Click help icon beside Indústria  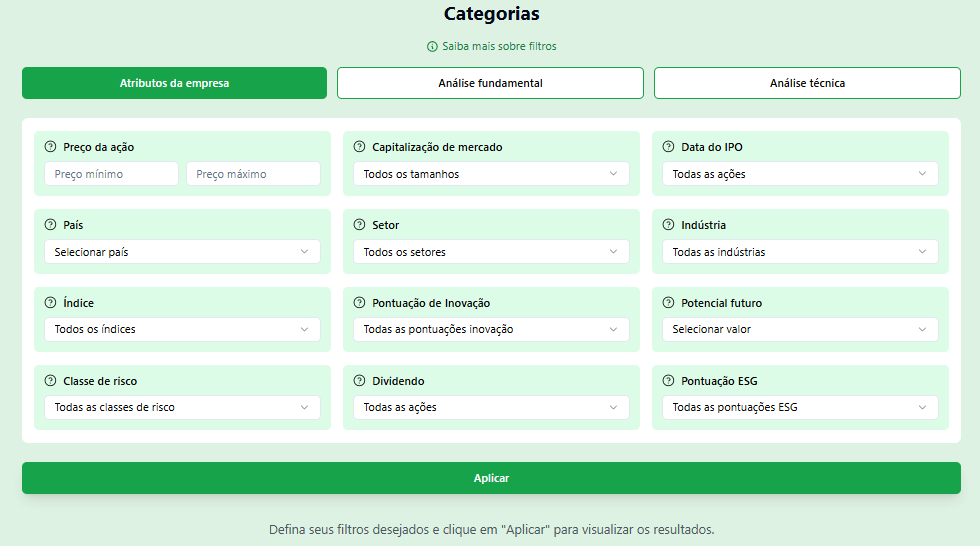tap(668, 225)
